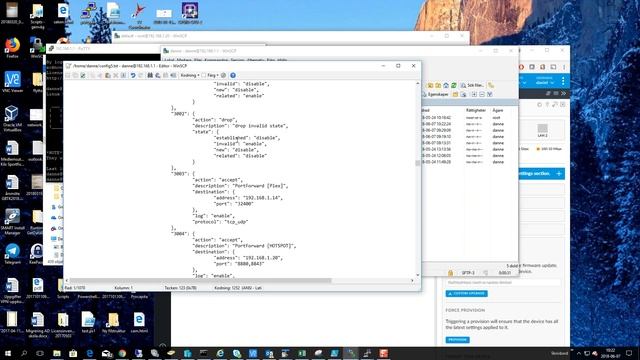Screen dimensions: 640x360
Task: Click the taskbar search magnifier icon
Action: [24, 353]
